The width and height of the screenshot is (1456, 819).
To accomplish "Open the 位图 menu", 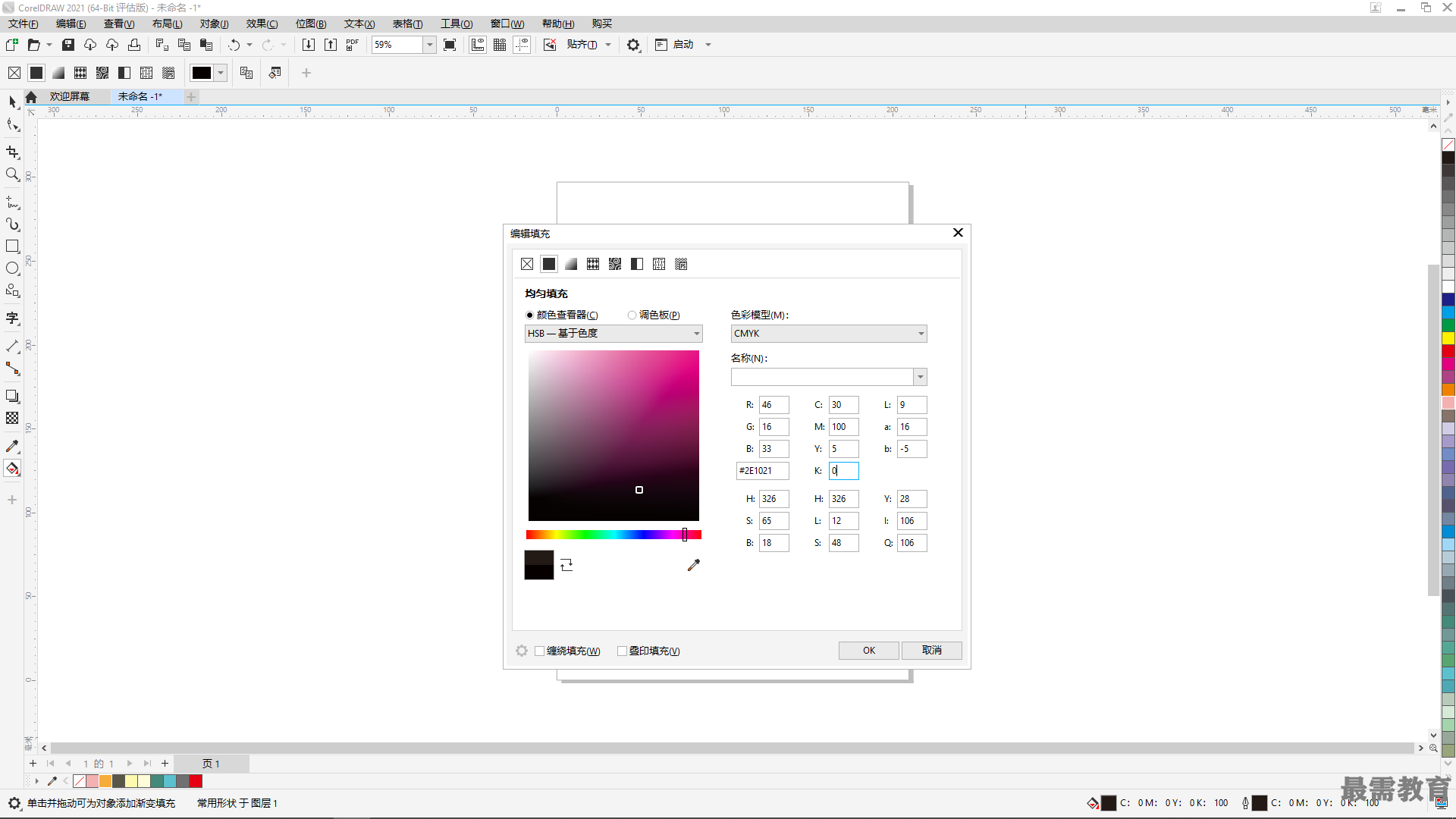I will [311, 24].
